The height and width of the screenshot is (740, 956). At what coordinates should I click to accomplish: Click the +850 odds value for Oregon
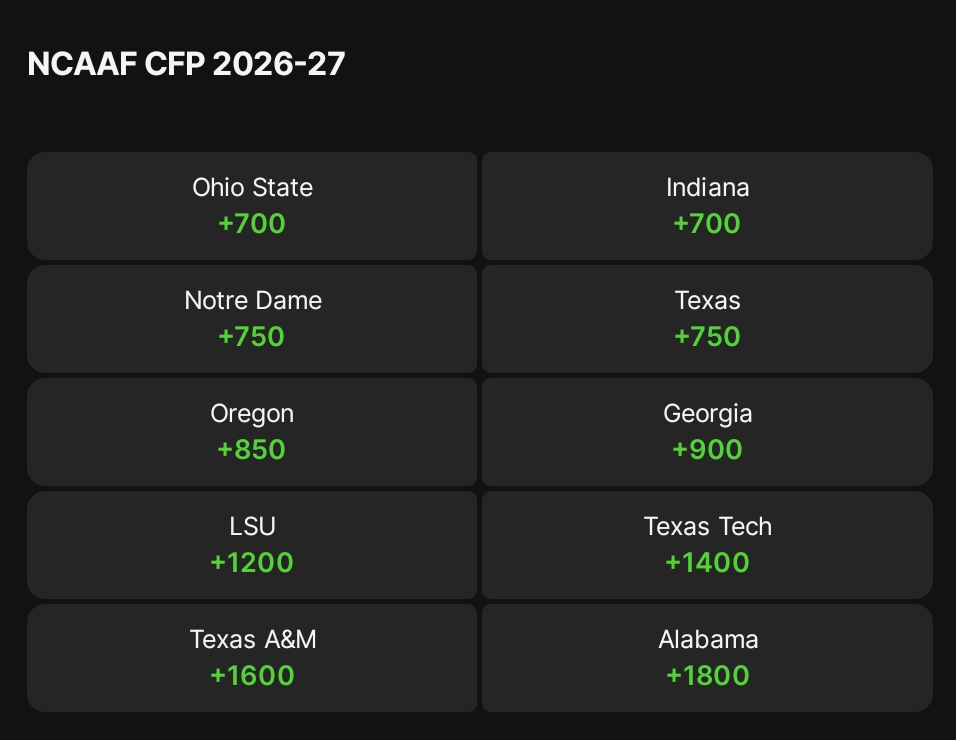(x=252, y=450)
